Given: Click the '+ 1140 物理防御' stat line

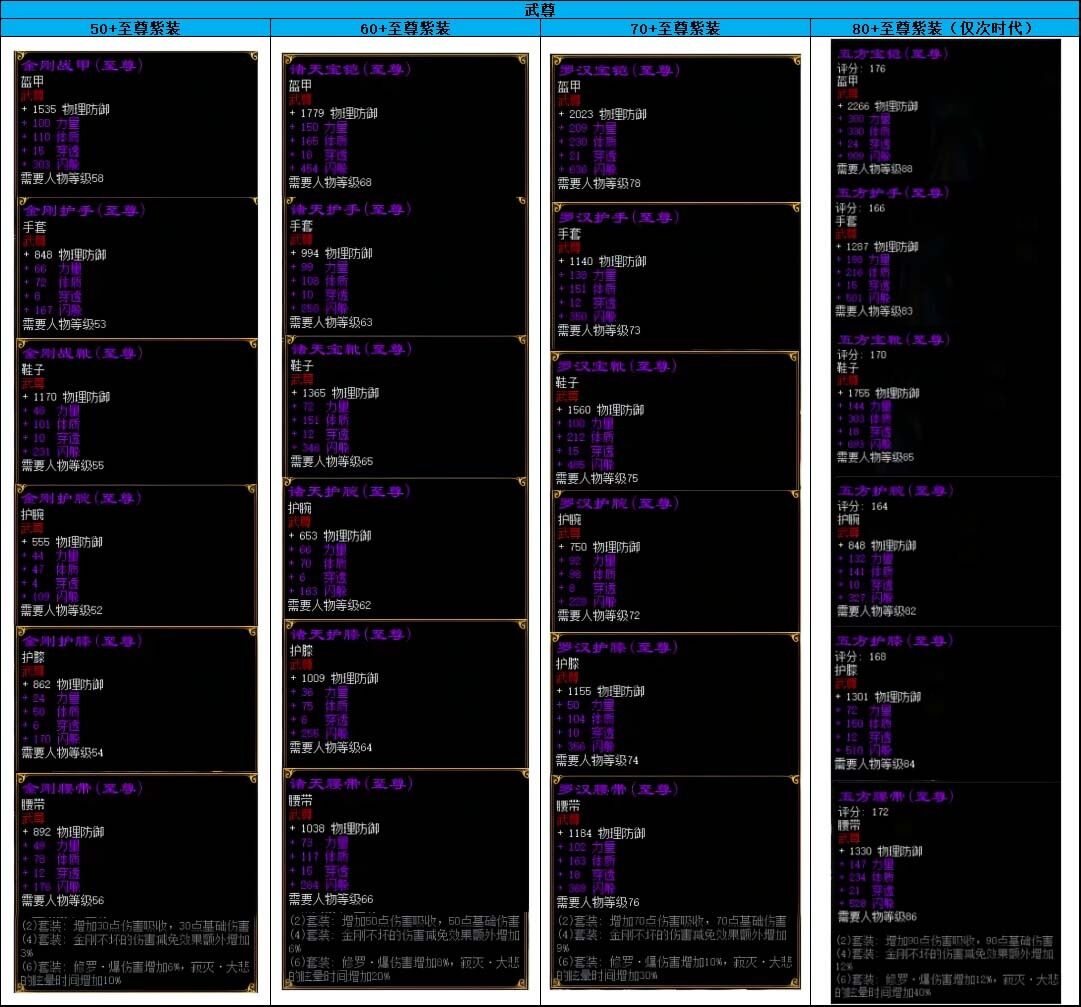Looking at the screenshot, I should click(602, 261).
